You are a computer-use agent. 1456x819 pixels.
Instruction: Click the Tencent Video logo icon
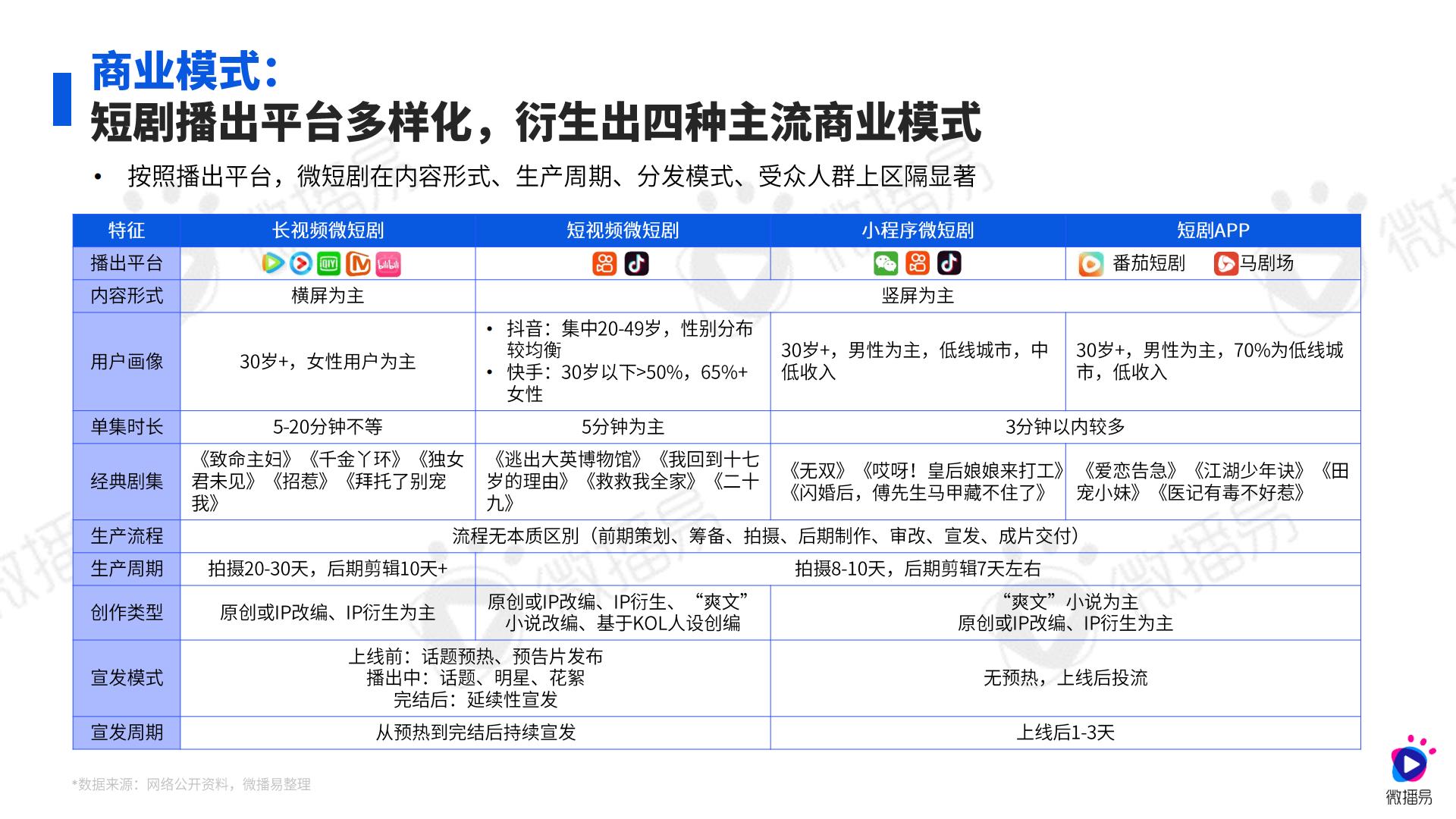272,263
